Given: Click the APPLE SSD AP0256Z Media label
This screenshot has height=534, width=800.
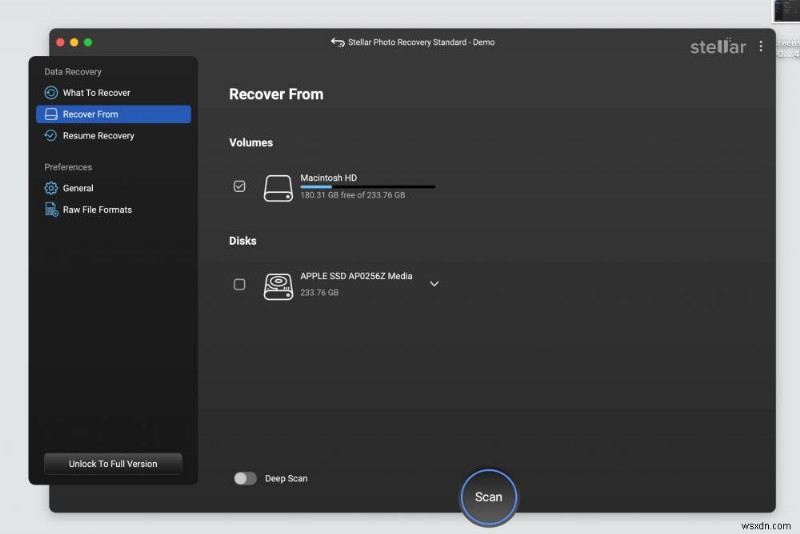Looking at the screenshot, I should [356, 276].
